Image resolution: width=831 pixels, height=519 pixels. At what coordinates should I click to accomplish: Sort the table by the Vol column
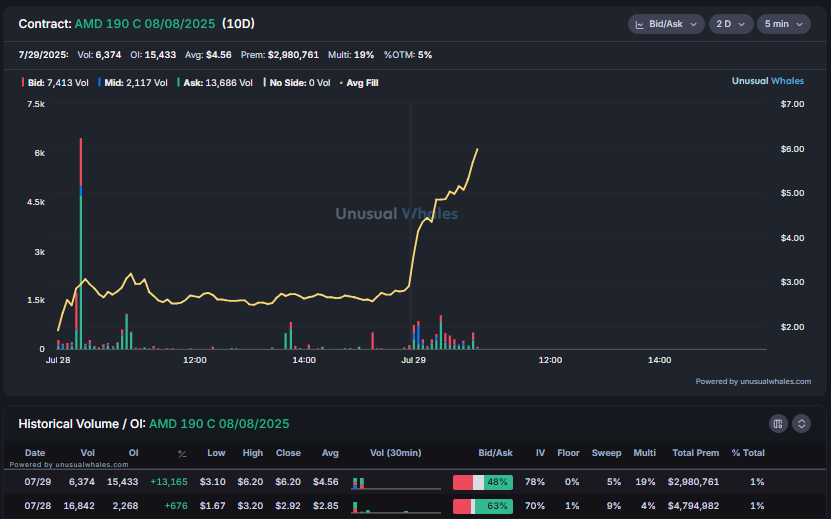point(87,453)
